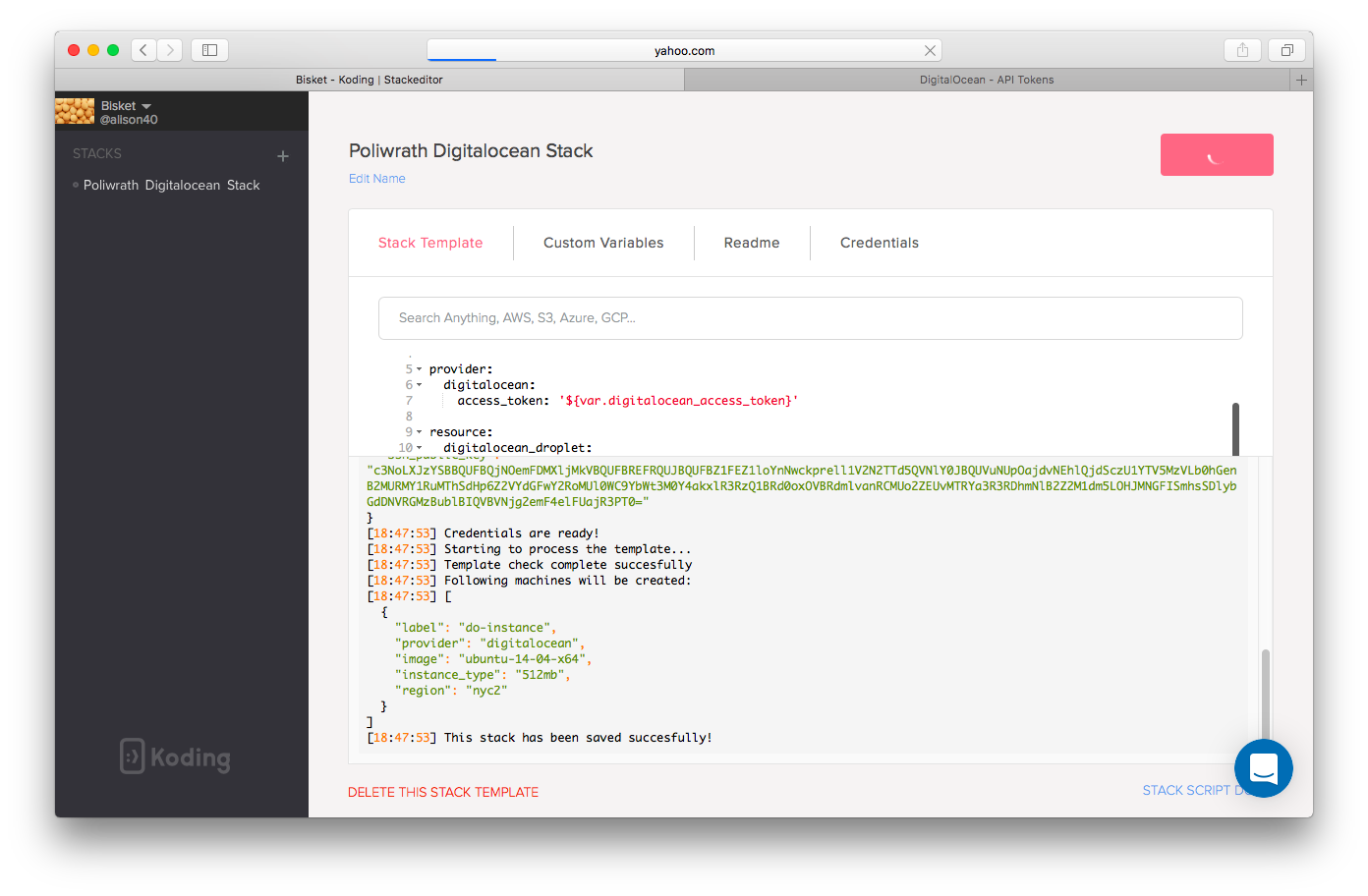Click the "provider": "digitalocean" log entry

[489, 644]
